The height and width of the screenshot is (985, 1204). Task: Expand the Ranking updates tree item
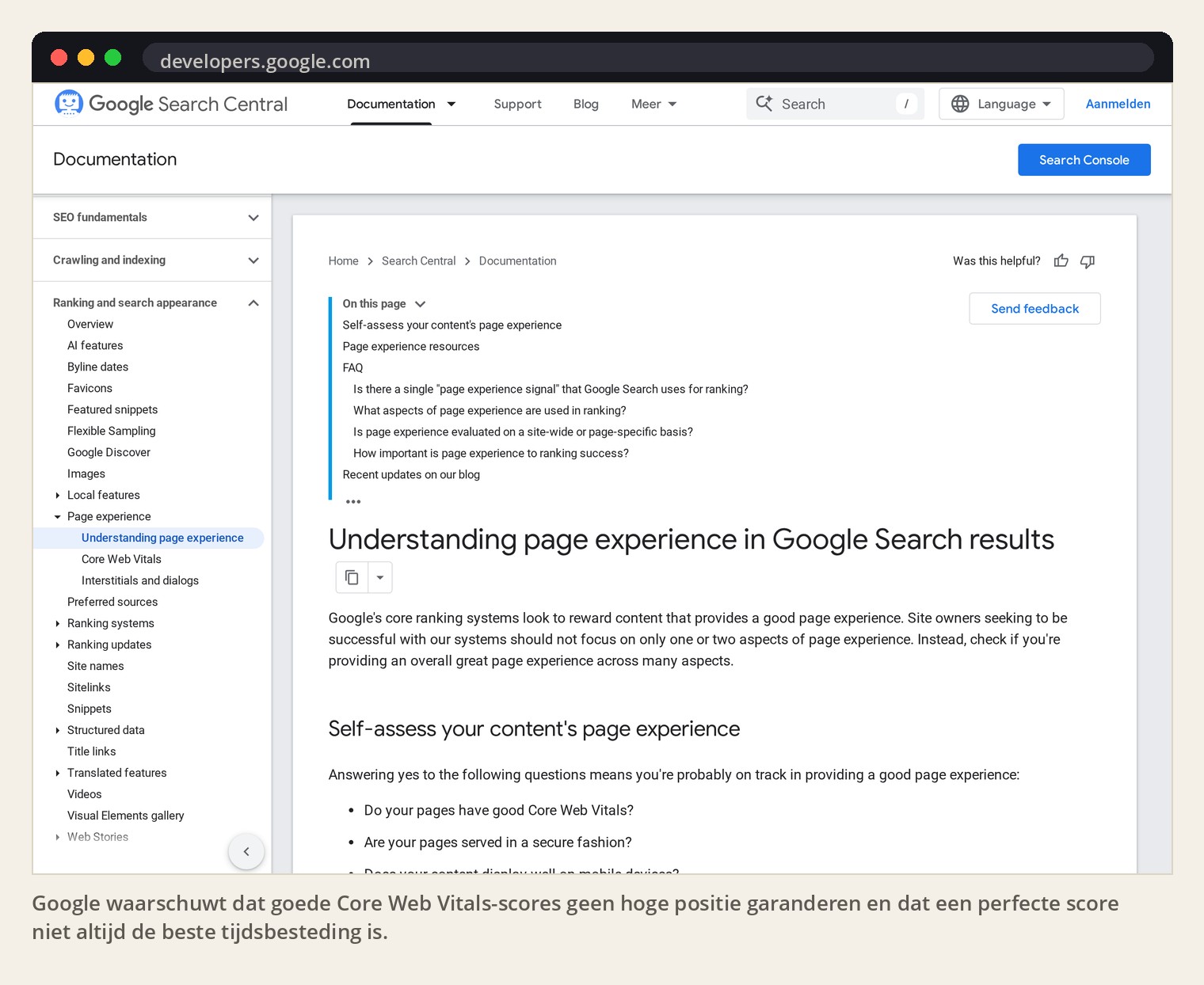[x=58, y=645]
